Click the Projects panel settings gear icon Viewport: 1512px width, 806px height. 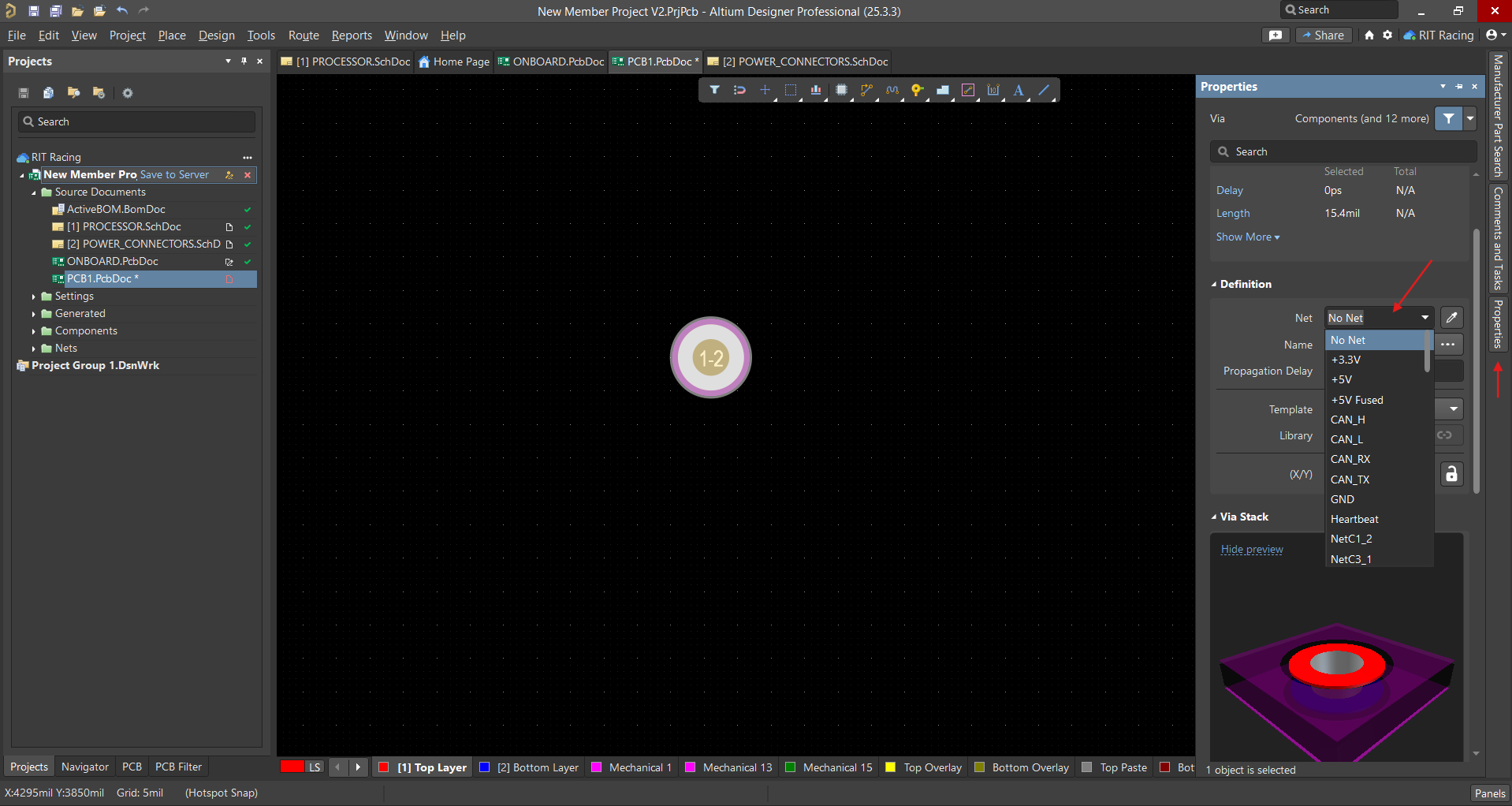128,93
